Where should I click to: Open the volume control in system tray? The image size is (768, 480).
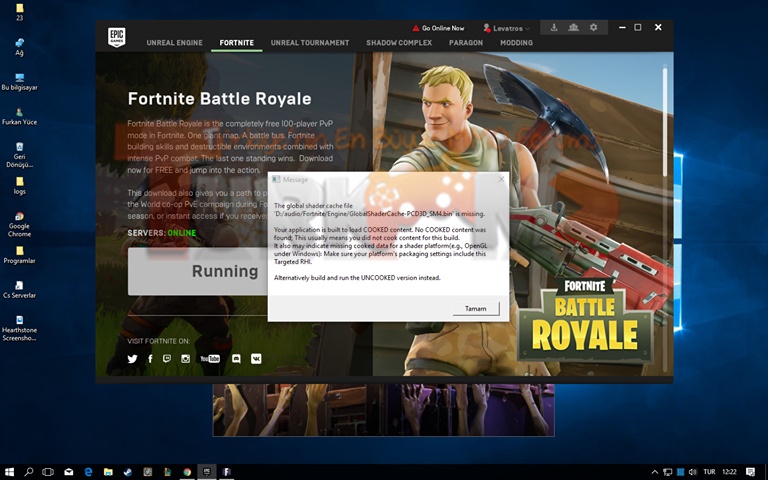pos(693,472)
